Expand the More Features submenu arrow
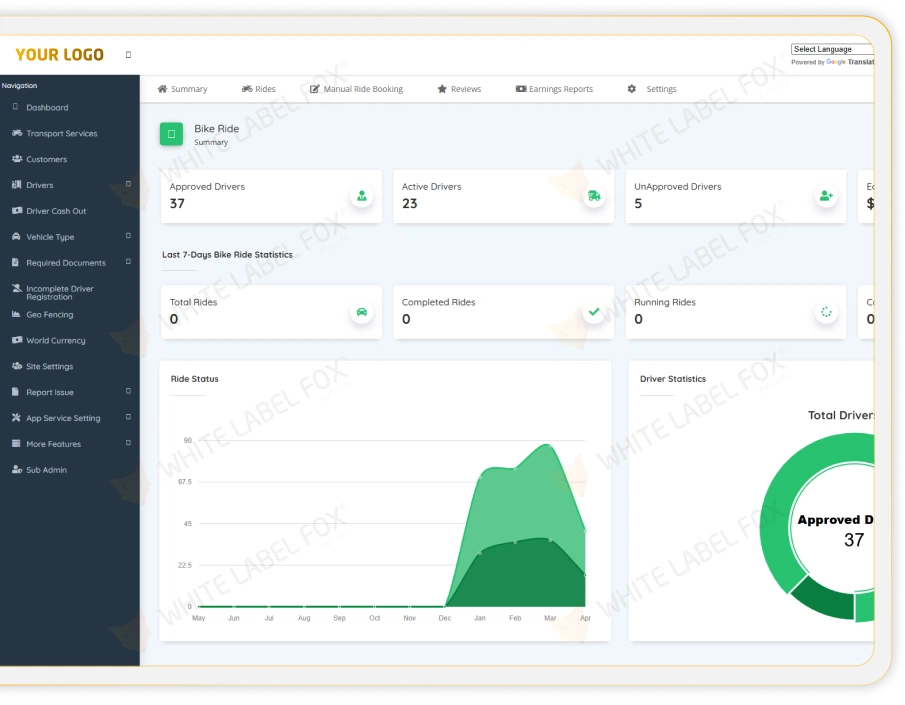Viewport: 905px width, 705px height. pos(128,443)
